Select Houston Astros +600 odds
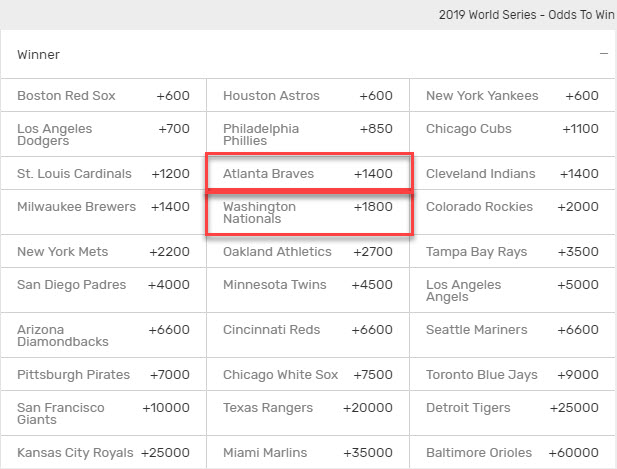 point(307,96)
